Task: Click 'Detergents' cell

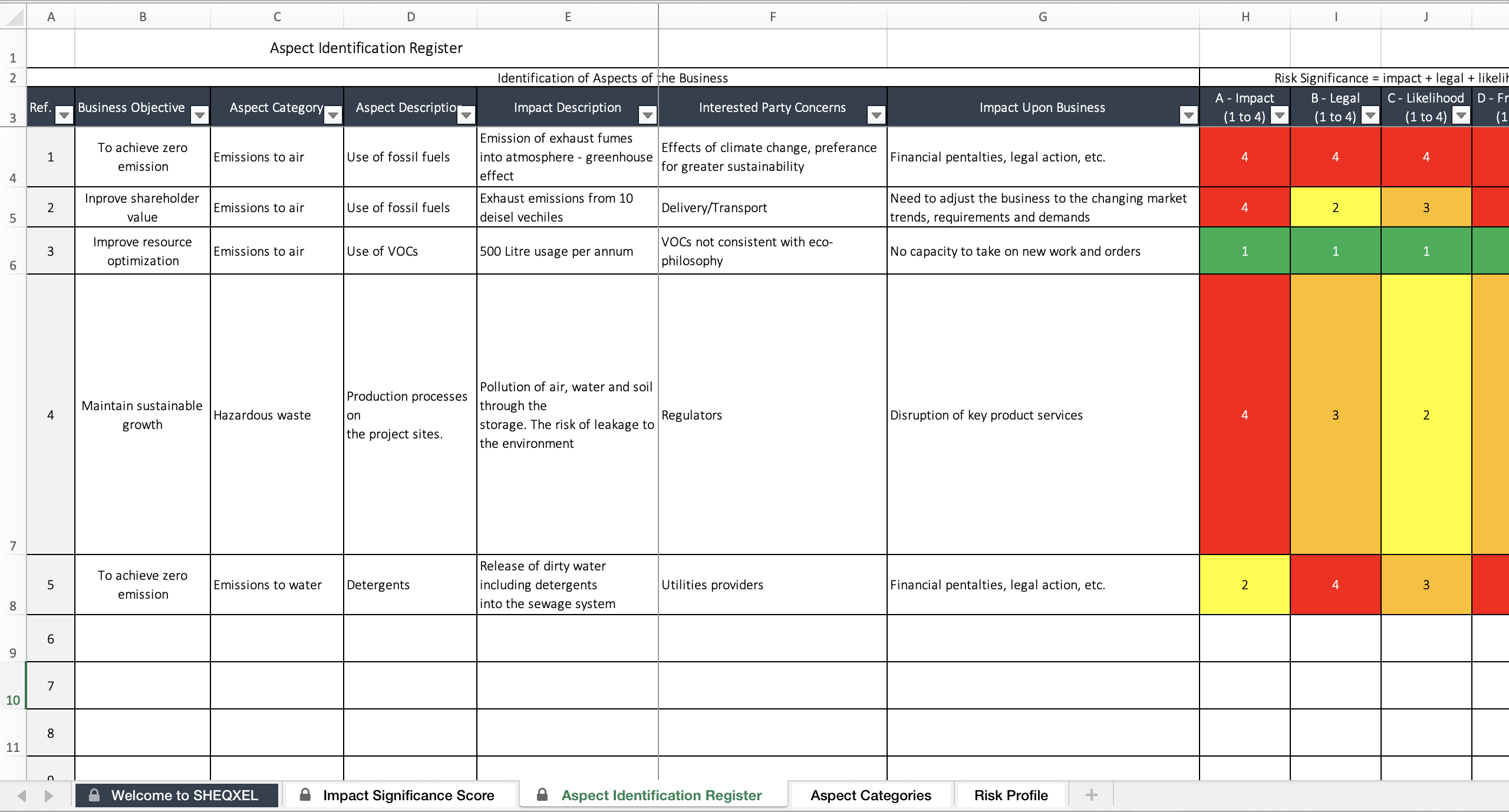Action: click(x=410, y=585)
